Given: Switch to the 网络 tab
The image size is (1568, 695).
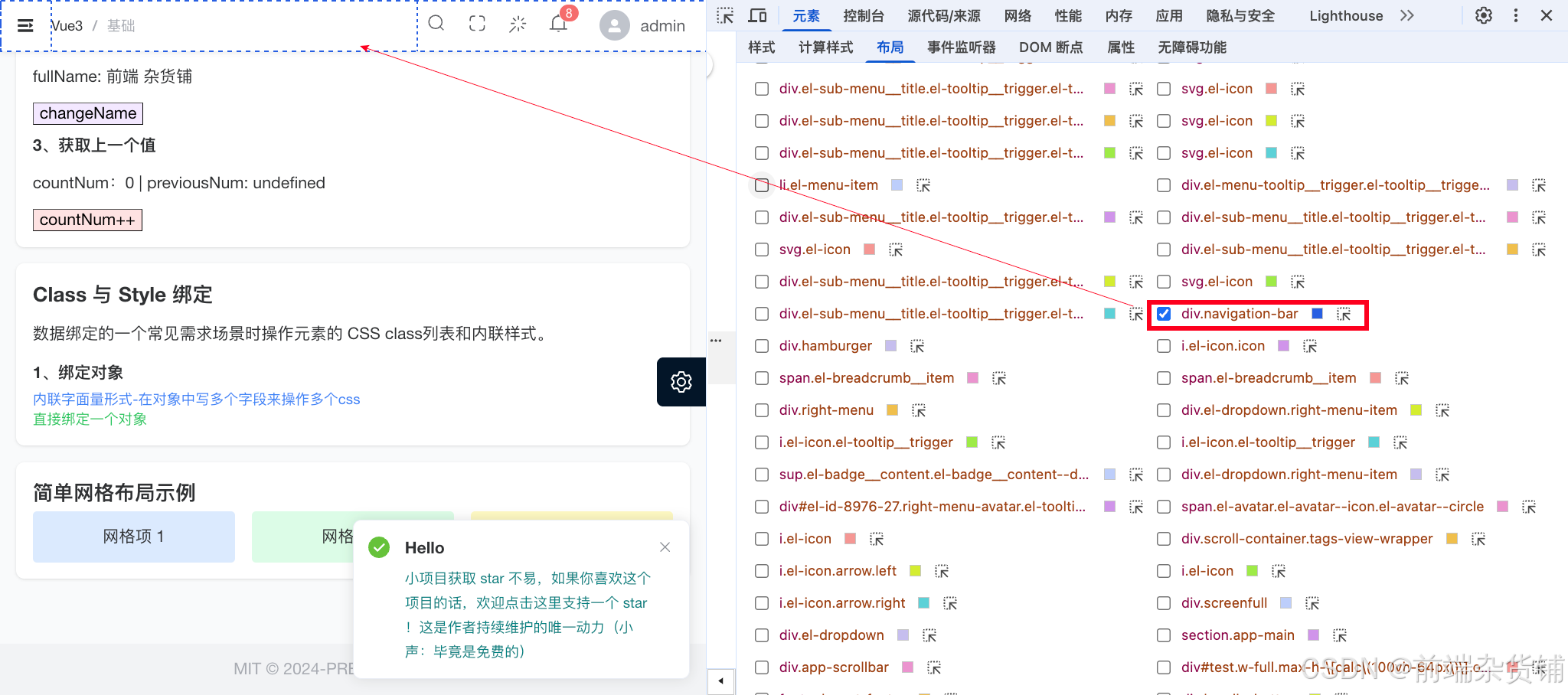Looking at the screenshot, I should (x=1018, y=16).
